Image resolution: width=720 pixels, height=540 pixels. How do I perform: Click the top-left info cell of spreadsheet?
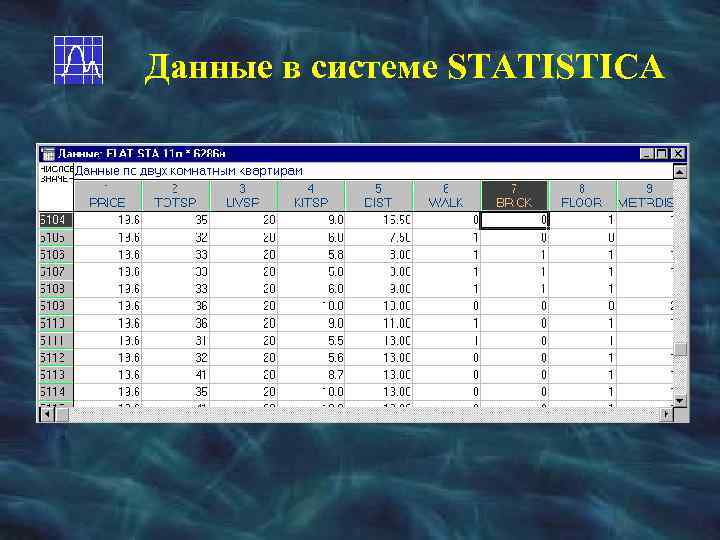[x=56, y=187]
